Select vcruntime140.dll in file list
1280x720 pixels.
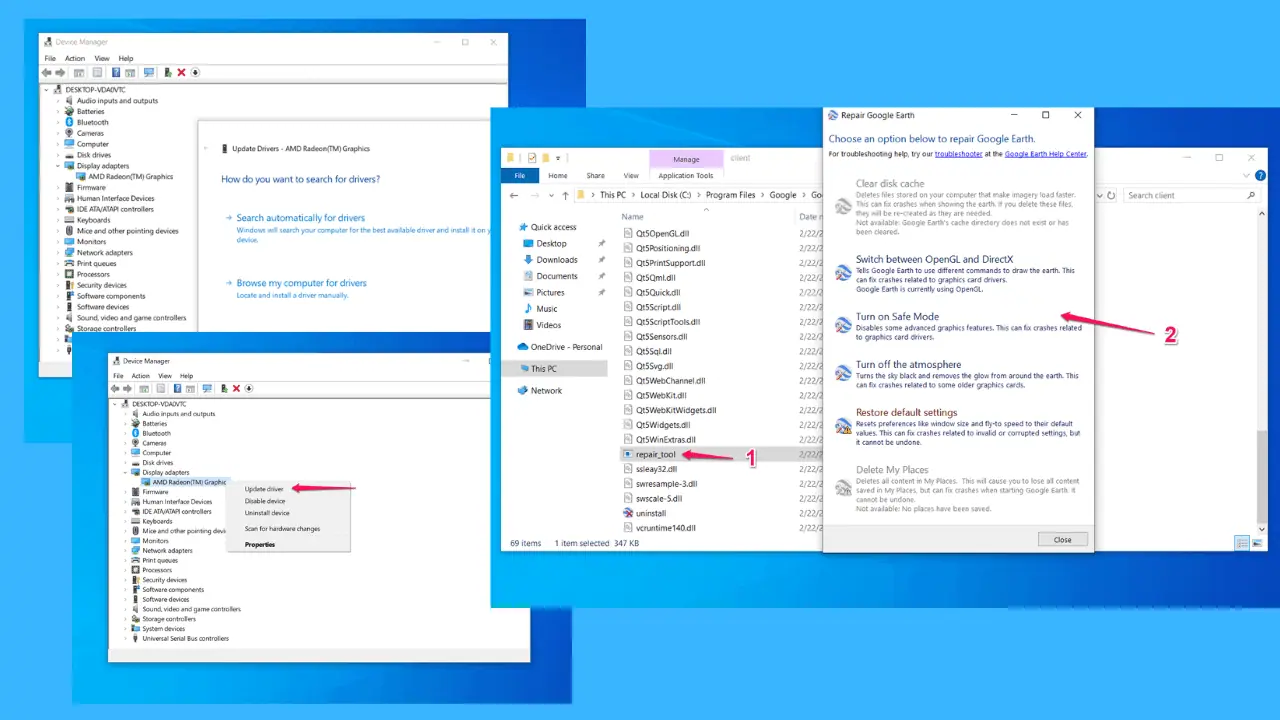(665, 528)
